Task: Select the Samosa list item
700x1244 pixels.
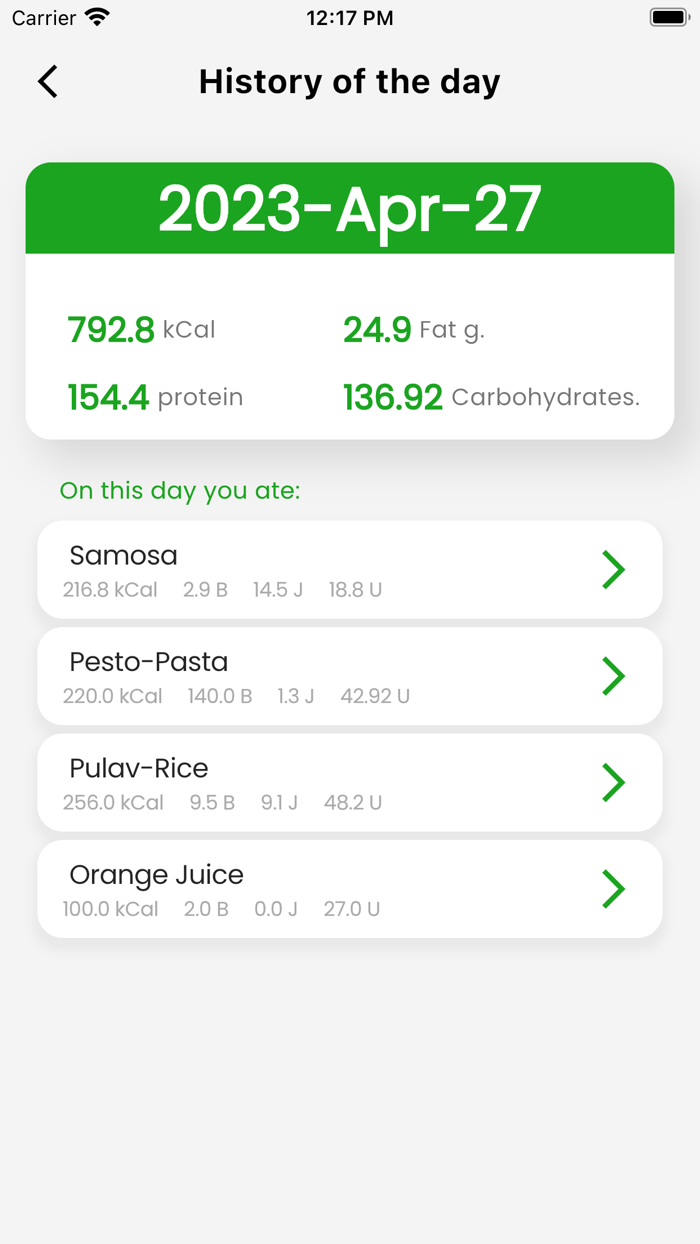Action: (300, 569)
